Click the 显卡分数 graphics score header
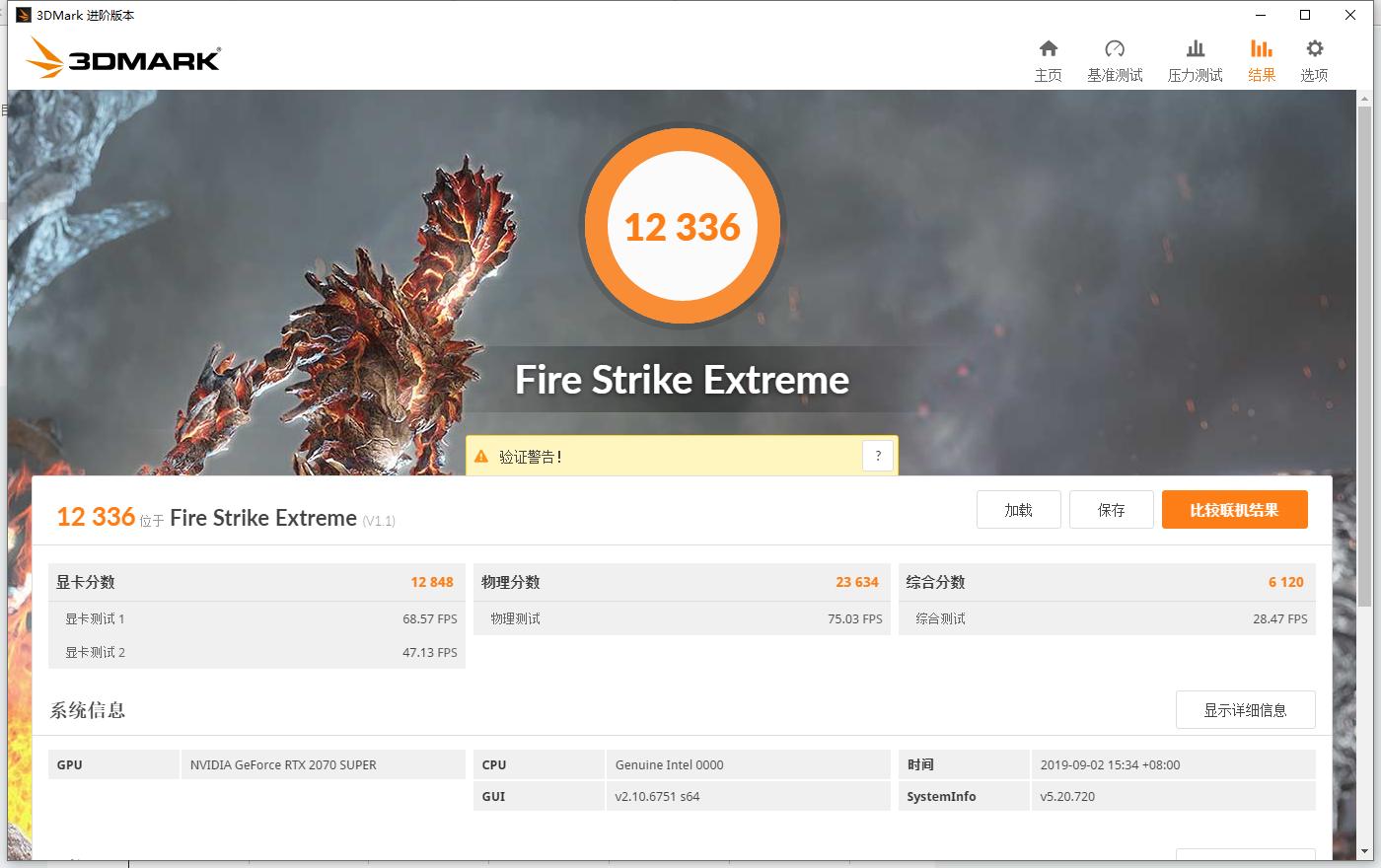 click(x=88, y=582)
